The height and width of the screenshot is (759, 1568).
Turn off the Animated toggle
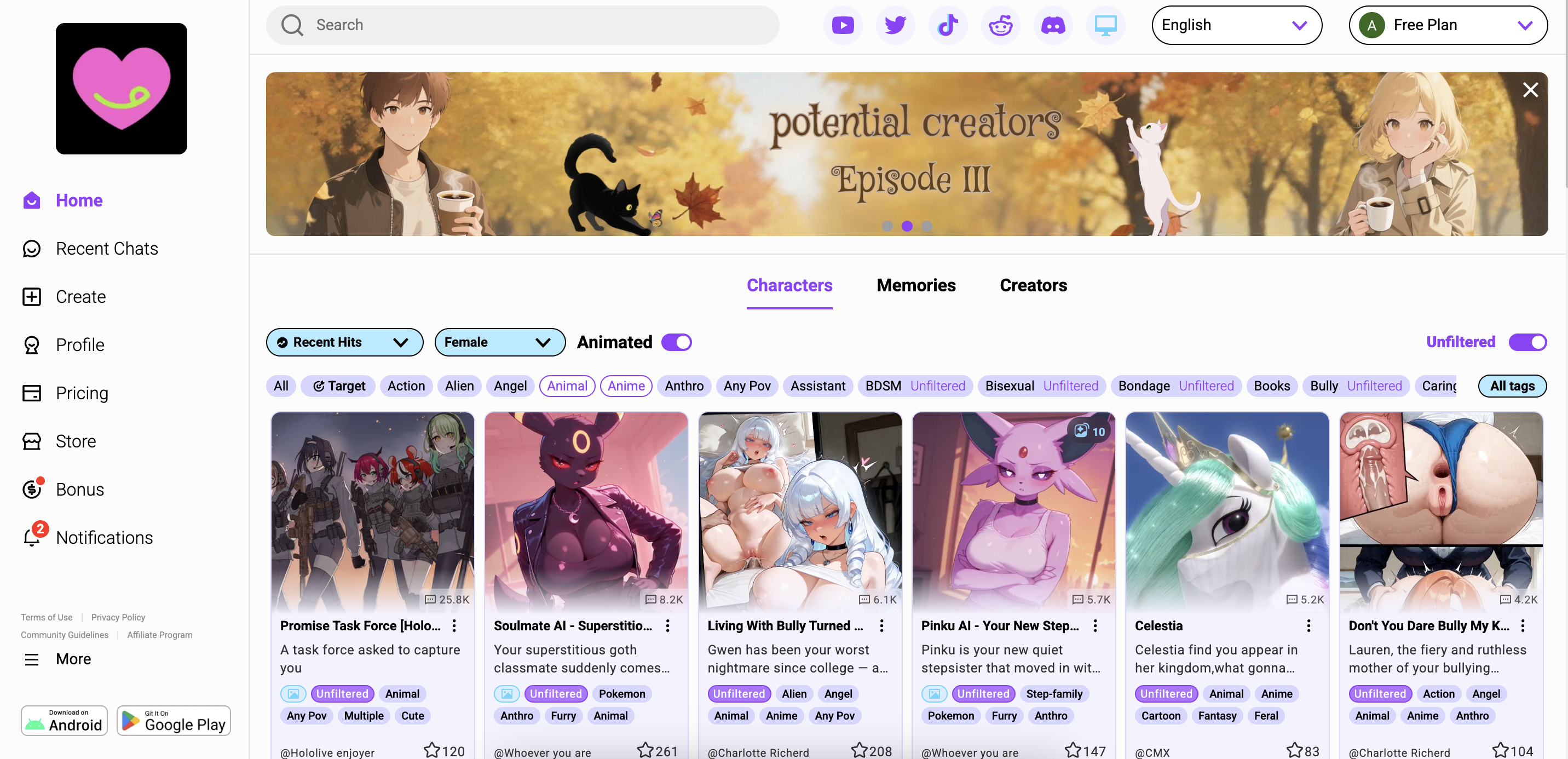point(676,342)
